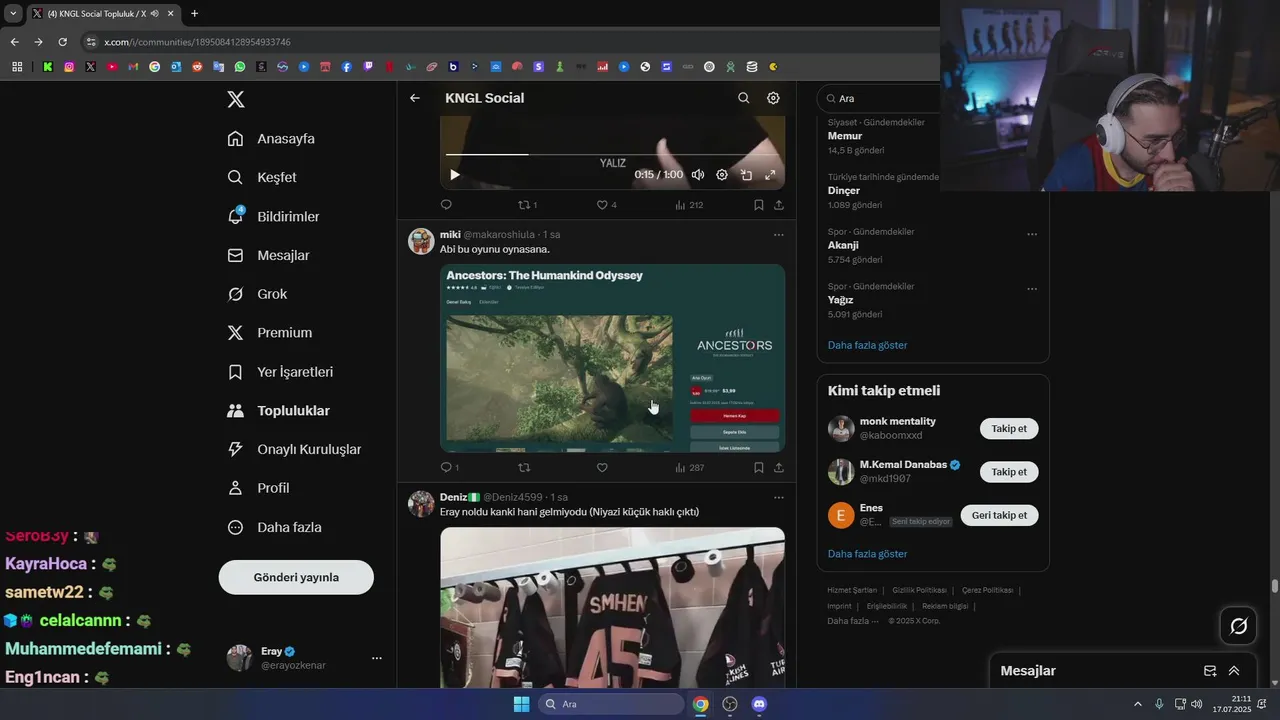Share miki's Ancestors post
The height and width of the screenshot is (720, 1280).
click(x=779, y=467)
